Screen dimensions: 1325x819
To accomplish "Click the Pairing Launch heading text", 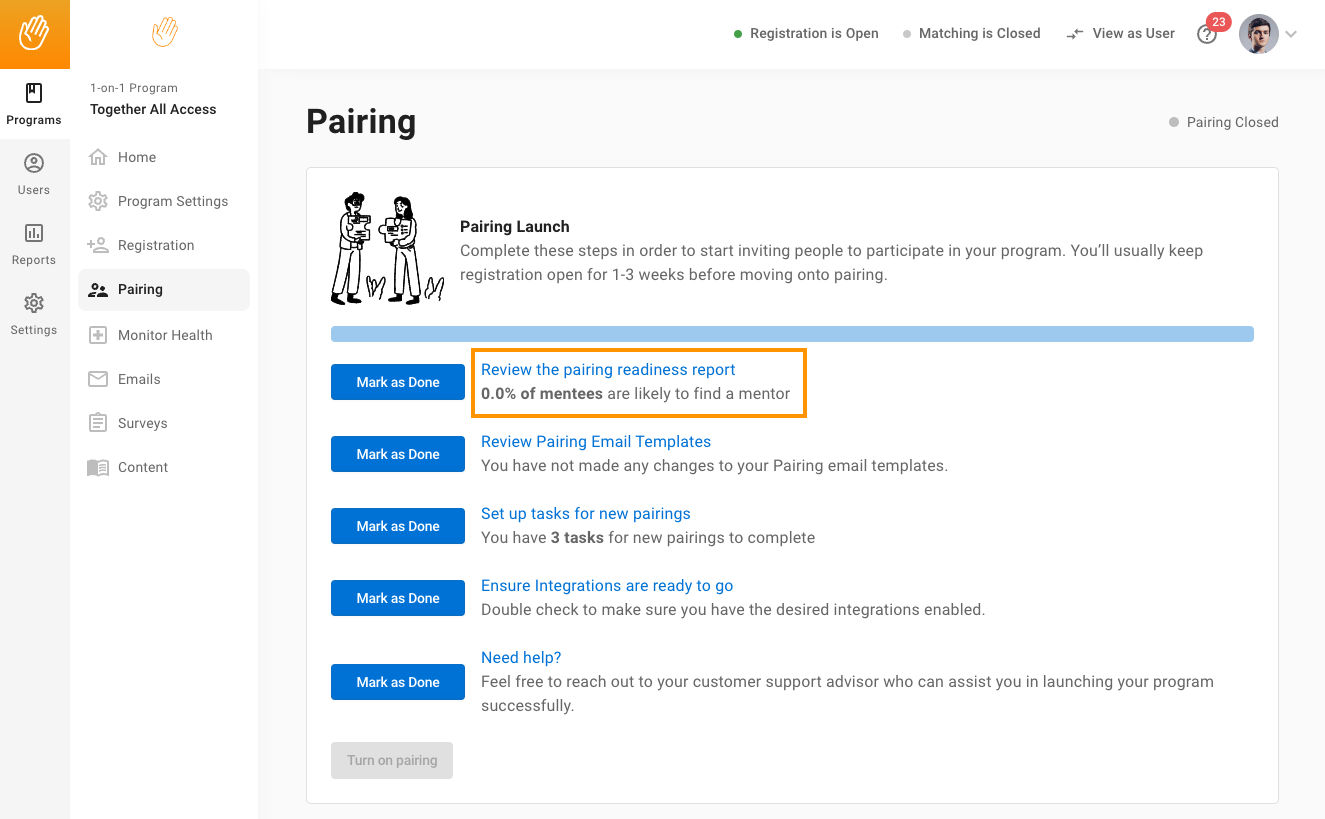I will coord(514,226).
